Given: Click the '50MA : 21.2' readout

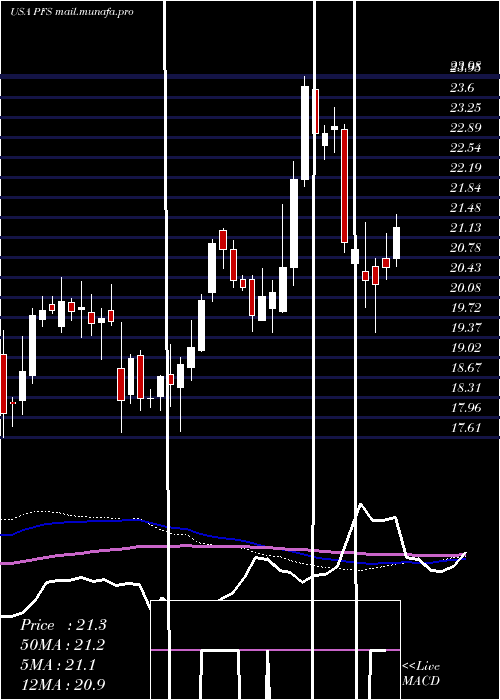Looking at the screenshot, I should point(63,645).
